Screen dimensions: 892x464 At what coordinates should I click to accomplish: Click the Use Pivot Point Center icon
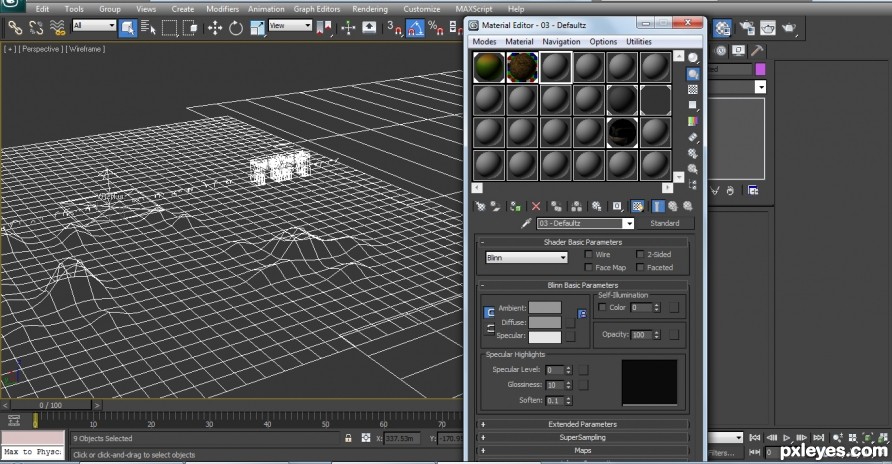point(324,27)
